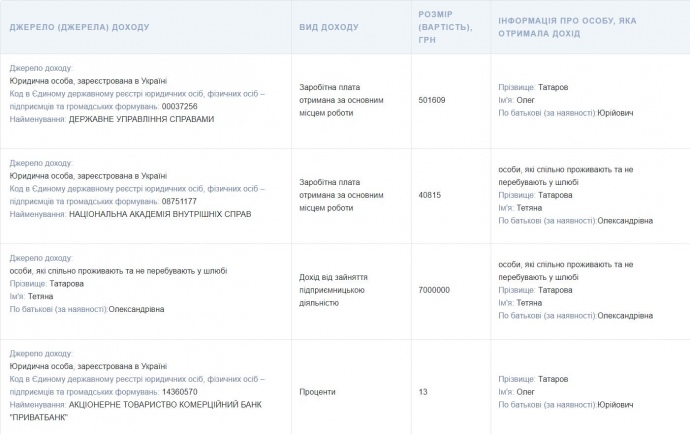Screen dimensions: 690x434
Task: Select "НАЦІОНАЛЬНА АКАДЕМІЯ ВНУТРІШНІХ СПРАВ" name text
Action: [x=160, y=214]
